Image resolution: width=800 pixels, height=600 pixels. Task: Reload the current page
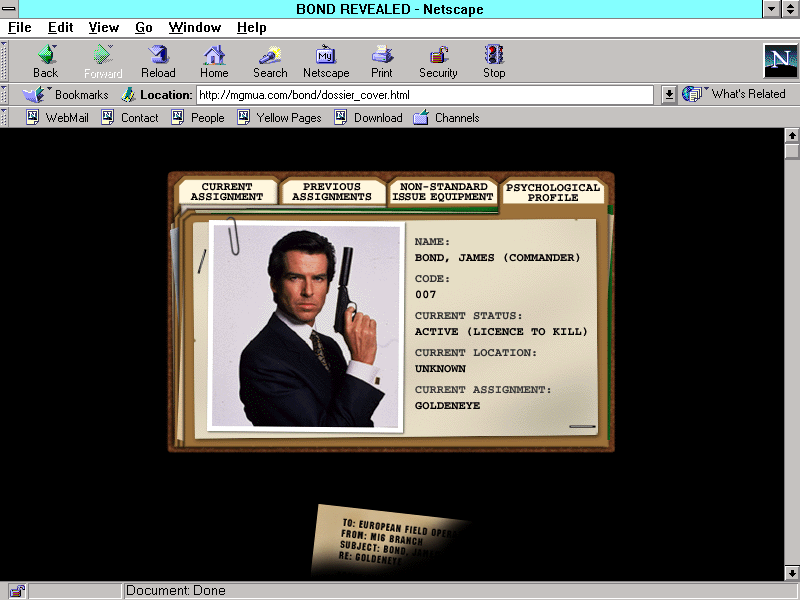tap(158, 55)
